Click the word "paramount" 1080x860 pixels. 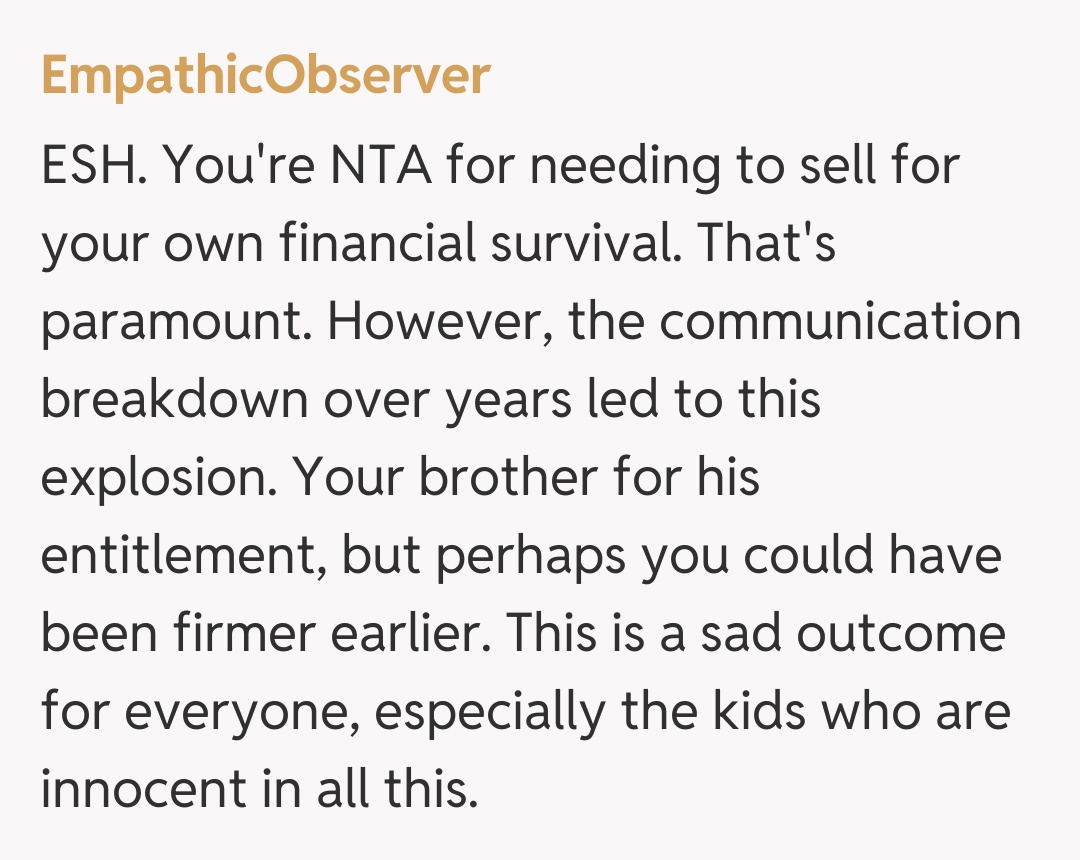(x=175, y=322)
